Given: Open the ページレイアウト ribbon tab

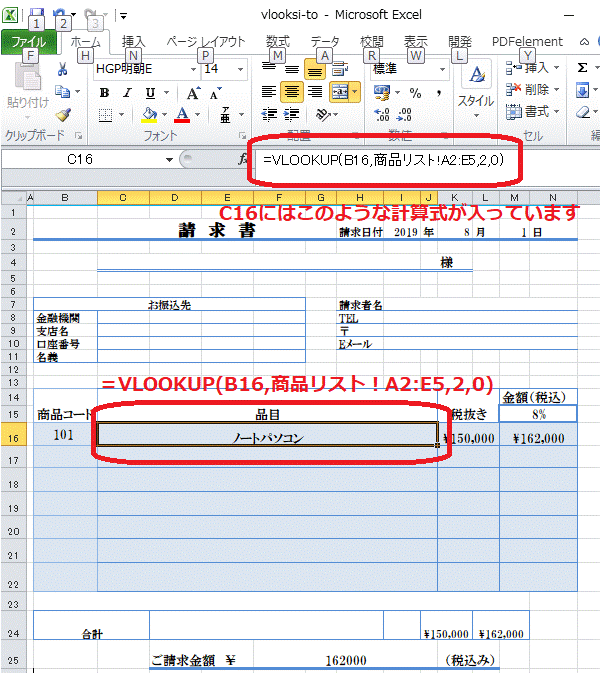Looking at the screenshot, I should tap(204, 42).
